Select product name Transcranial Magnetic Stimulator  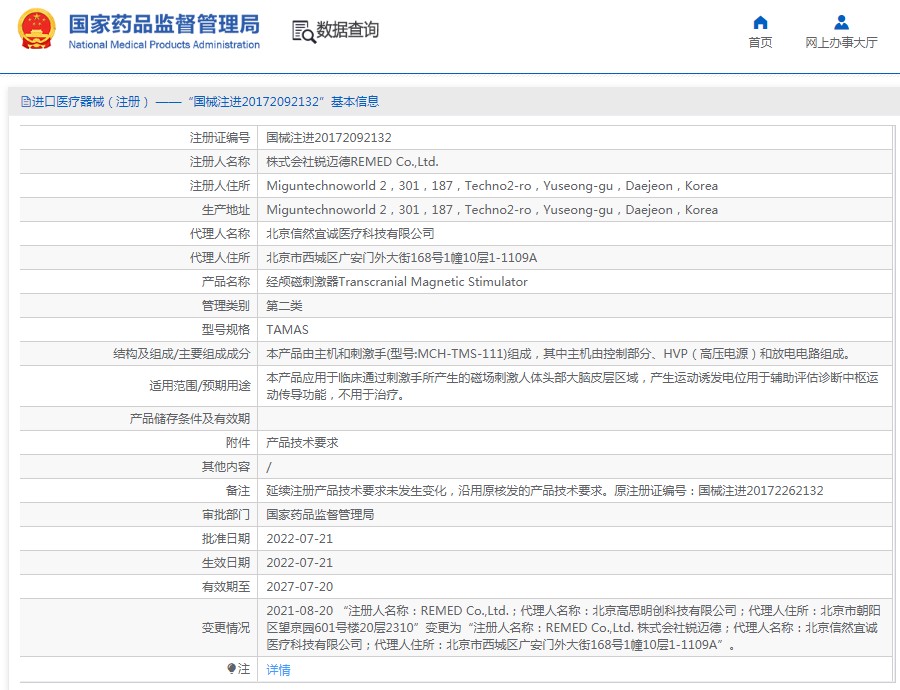coord(397,282)
